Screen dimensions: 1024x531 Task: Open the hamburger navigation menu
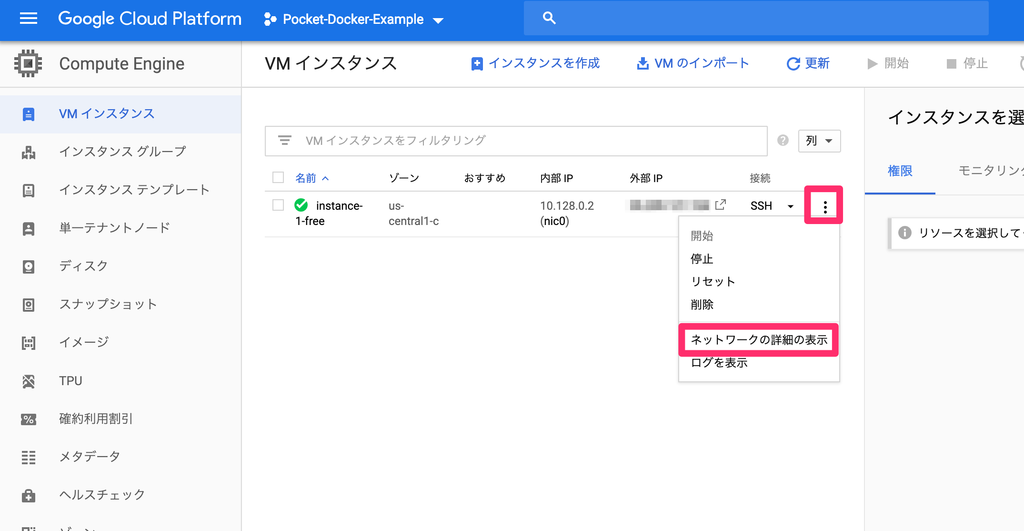(28, 18)
